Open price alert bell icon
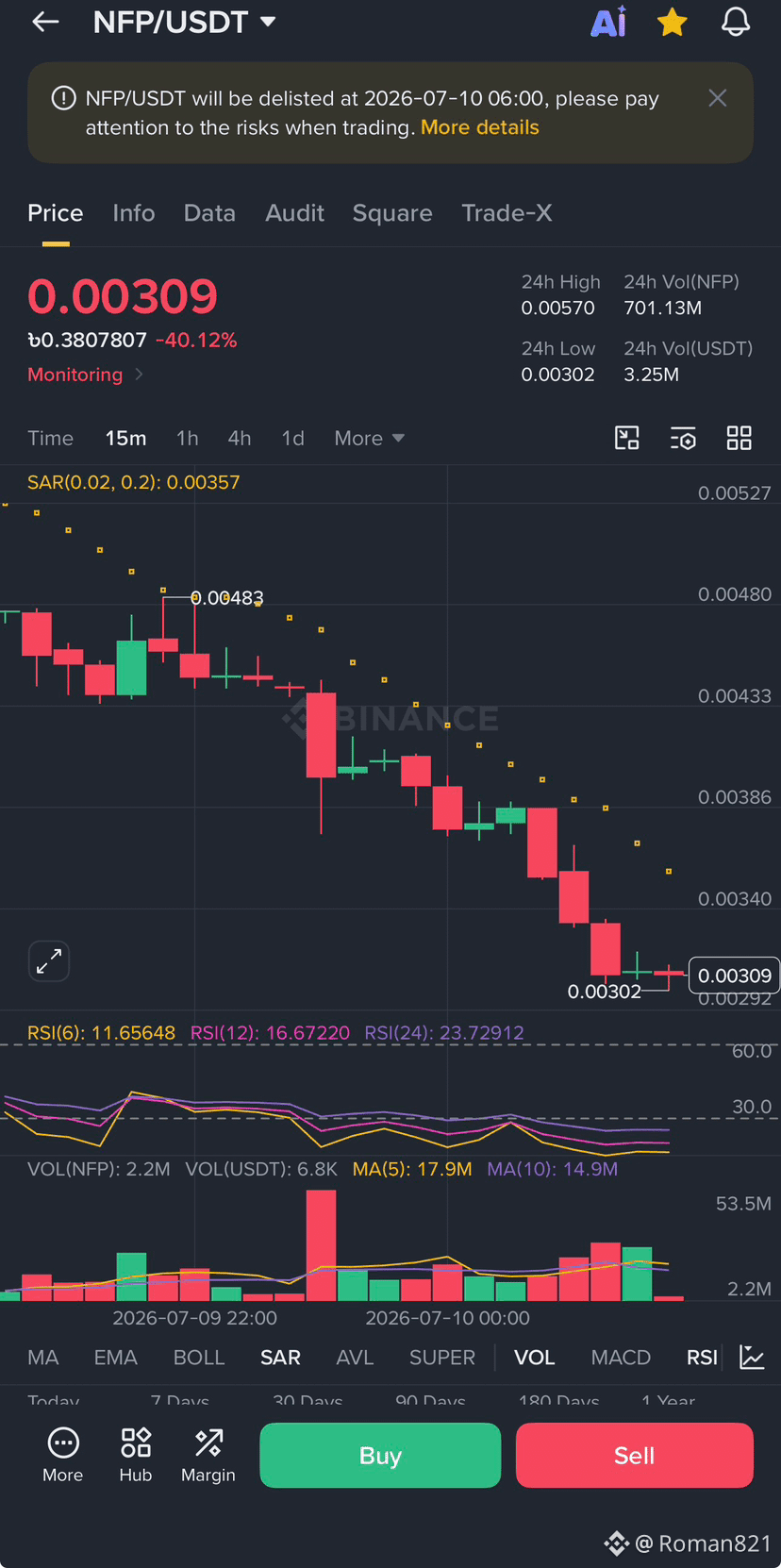Screen dimensions: 781x1568 736,22
